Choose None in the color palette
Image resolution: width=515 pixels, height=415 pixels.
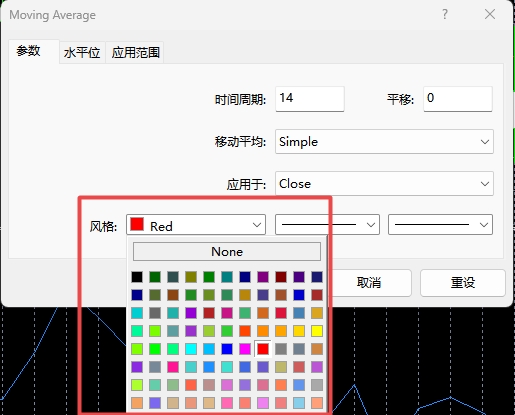coord(227,251)
